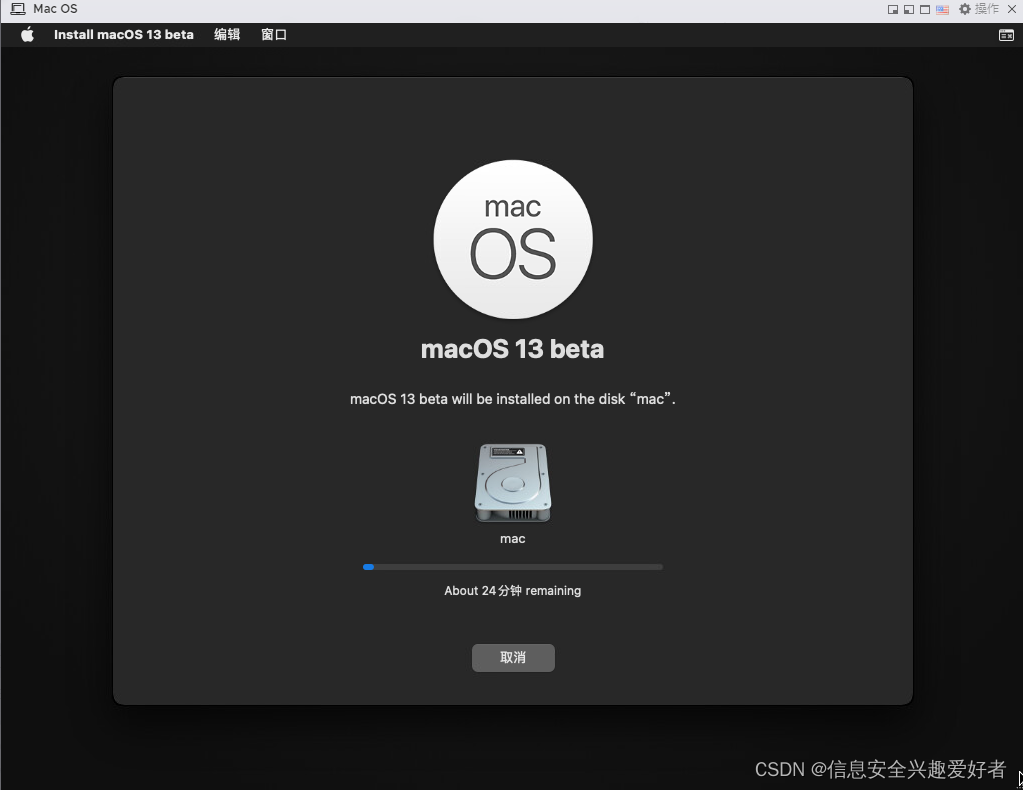1023x790 pixels.
Task: Click the 'mac' disk name label
Action: pos(513,539)
